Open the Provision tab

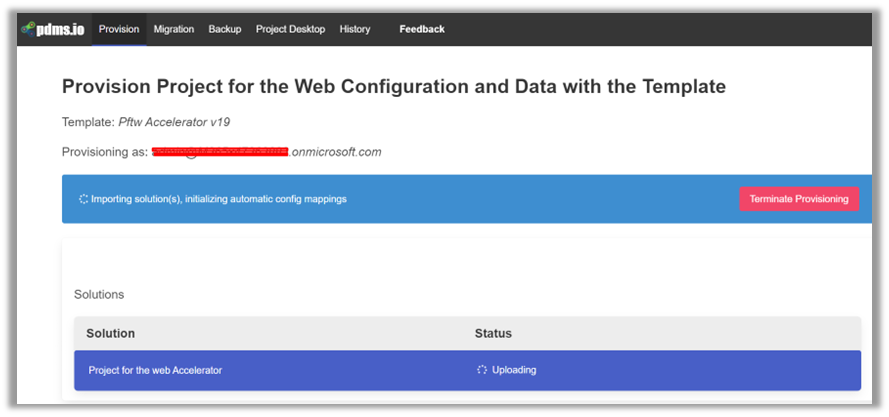[x=119, y=29]
